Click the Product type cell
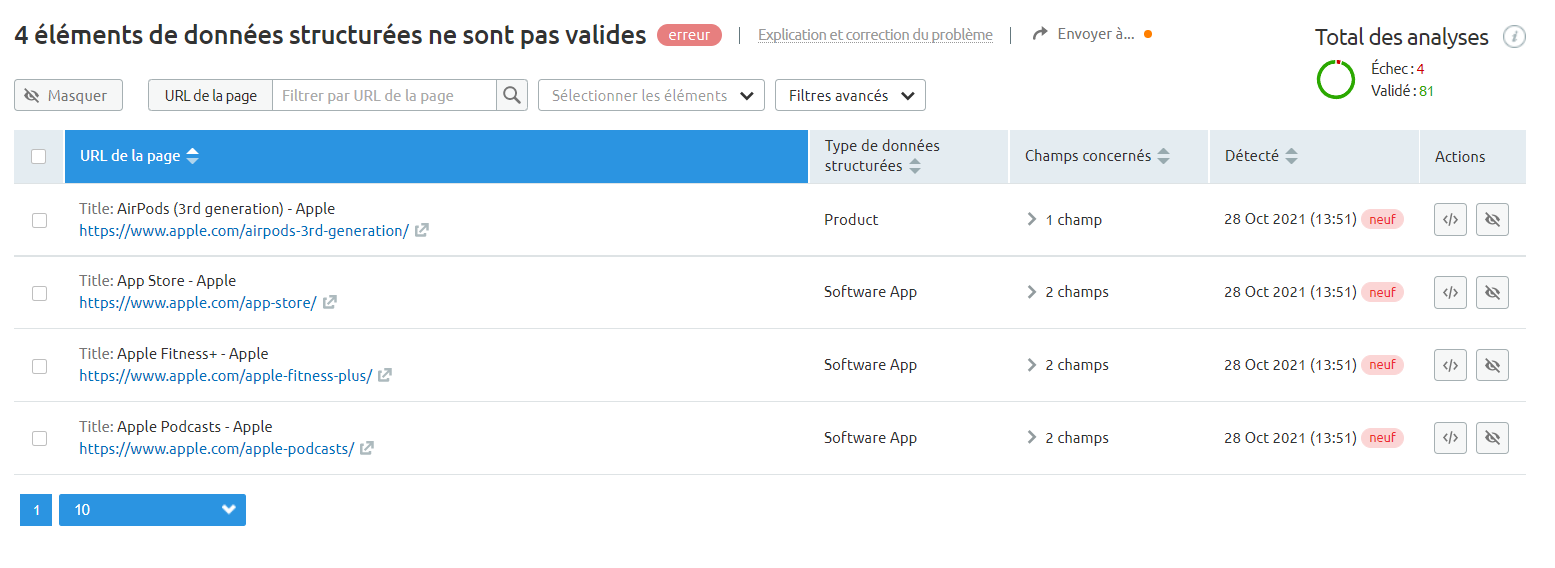Screen dimensions: 1555x568 pyautogui.click(x=851, y=220)
